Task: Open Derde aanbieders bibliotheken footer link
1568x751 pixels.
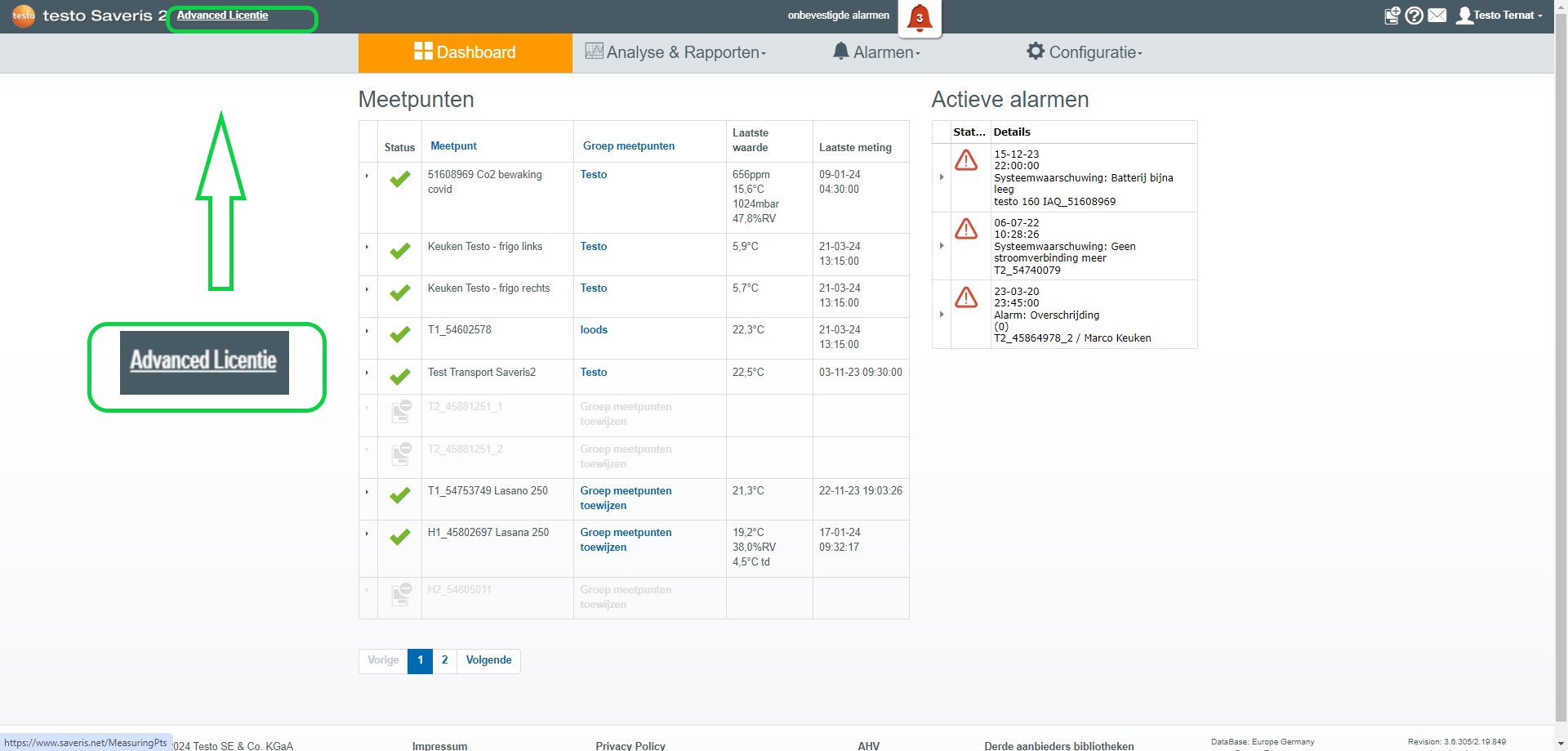Action: point(1058,745)
